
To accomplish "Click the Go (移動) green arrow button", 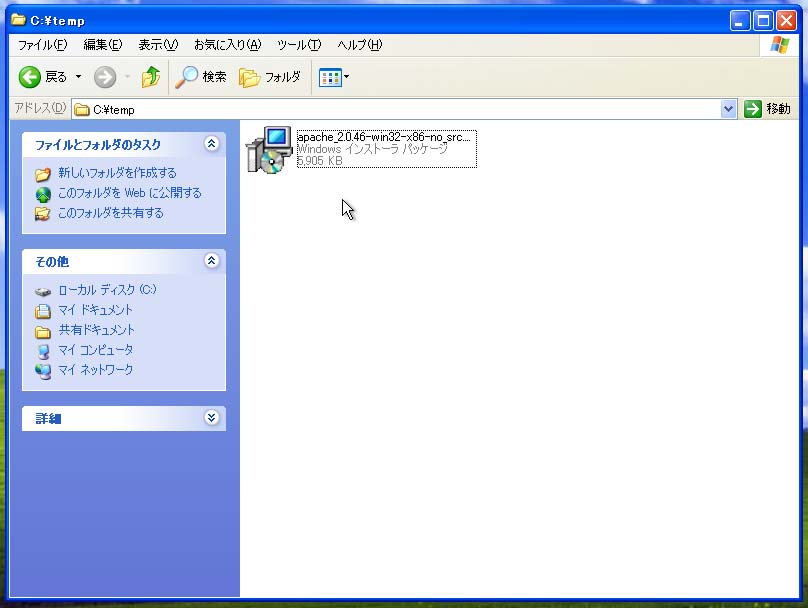I will click(x=753, y=109).
